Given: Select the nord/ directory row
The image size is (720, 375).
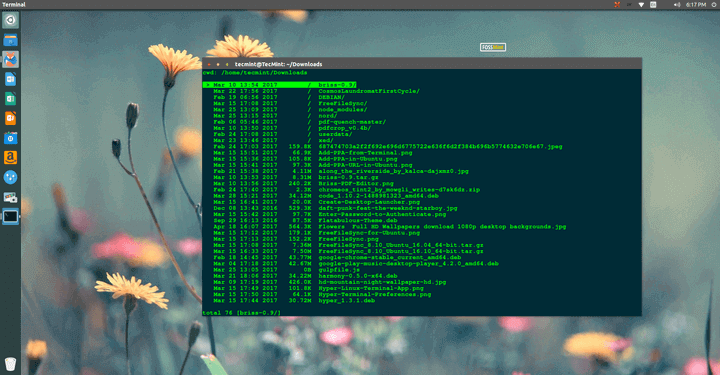Looking at the screenshot, I should pos(275,116).
